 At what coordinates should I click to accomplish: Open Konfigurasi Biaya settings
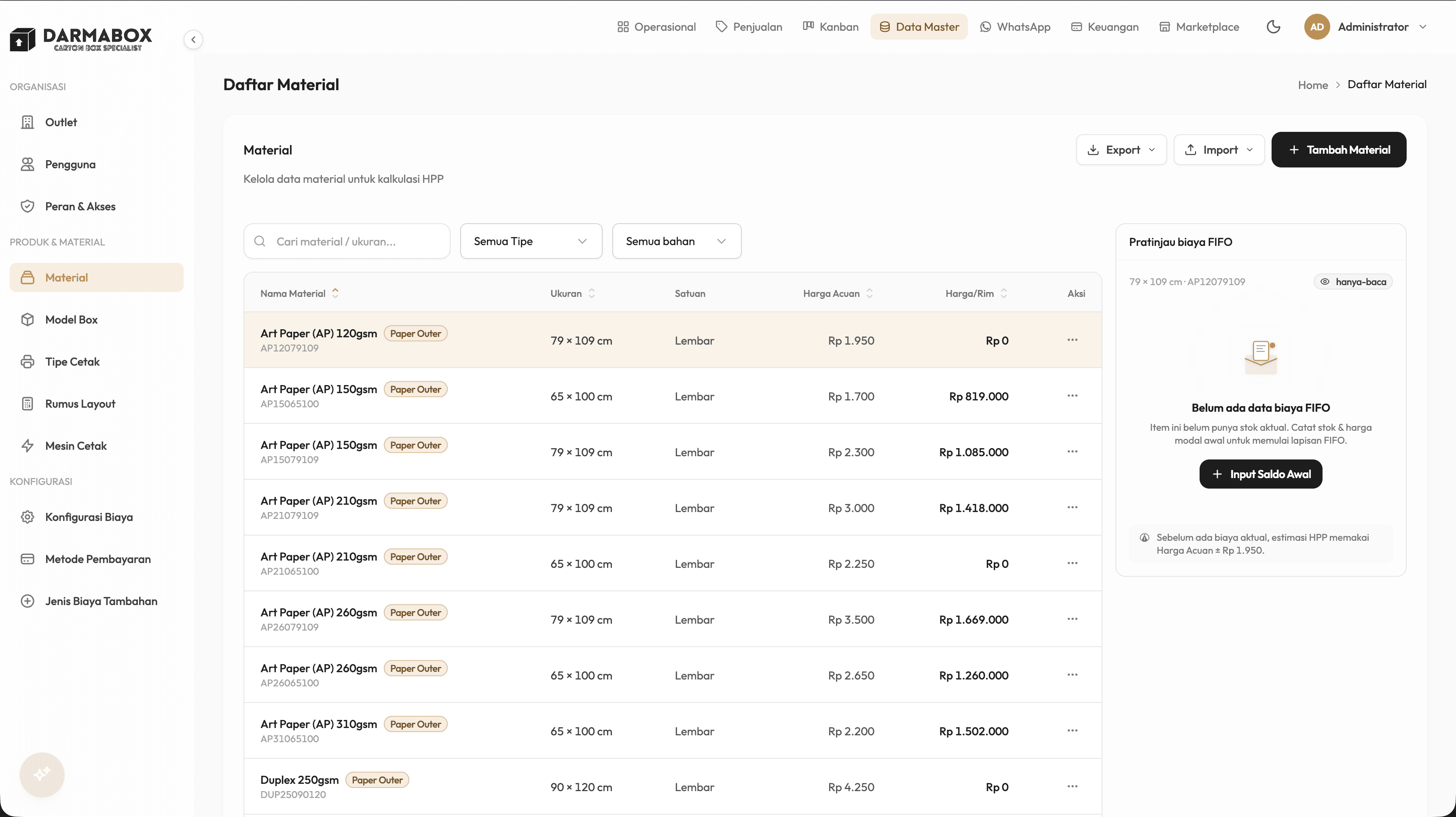[97, 517]
